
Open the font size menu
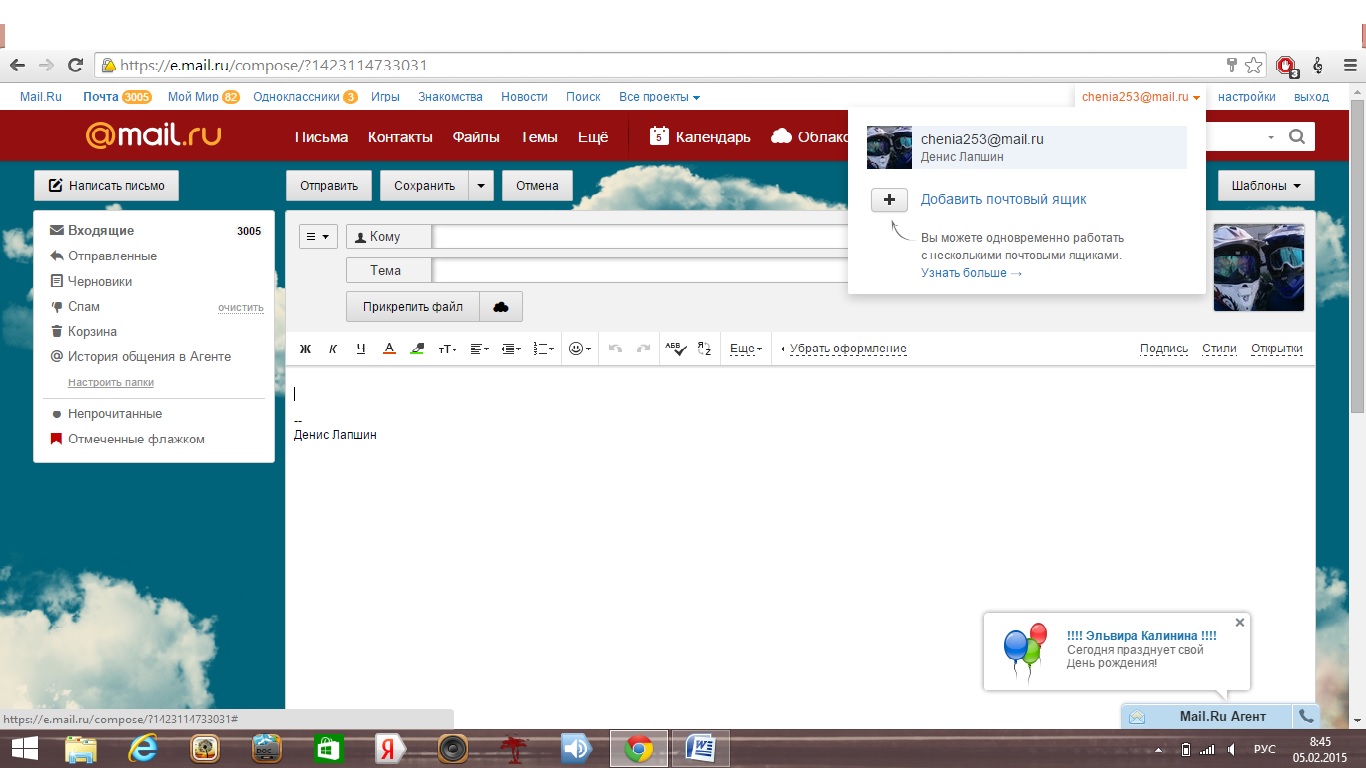coord(447,349)
